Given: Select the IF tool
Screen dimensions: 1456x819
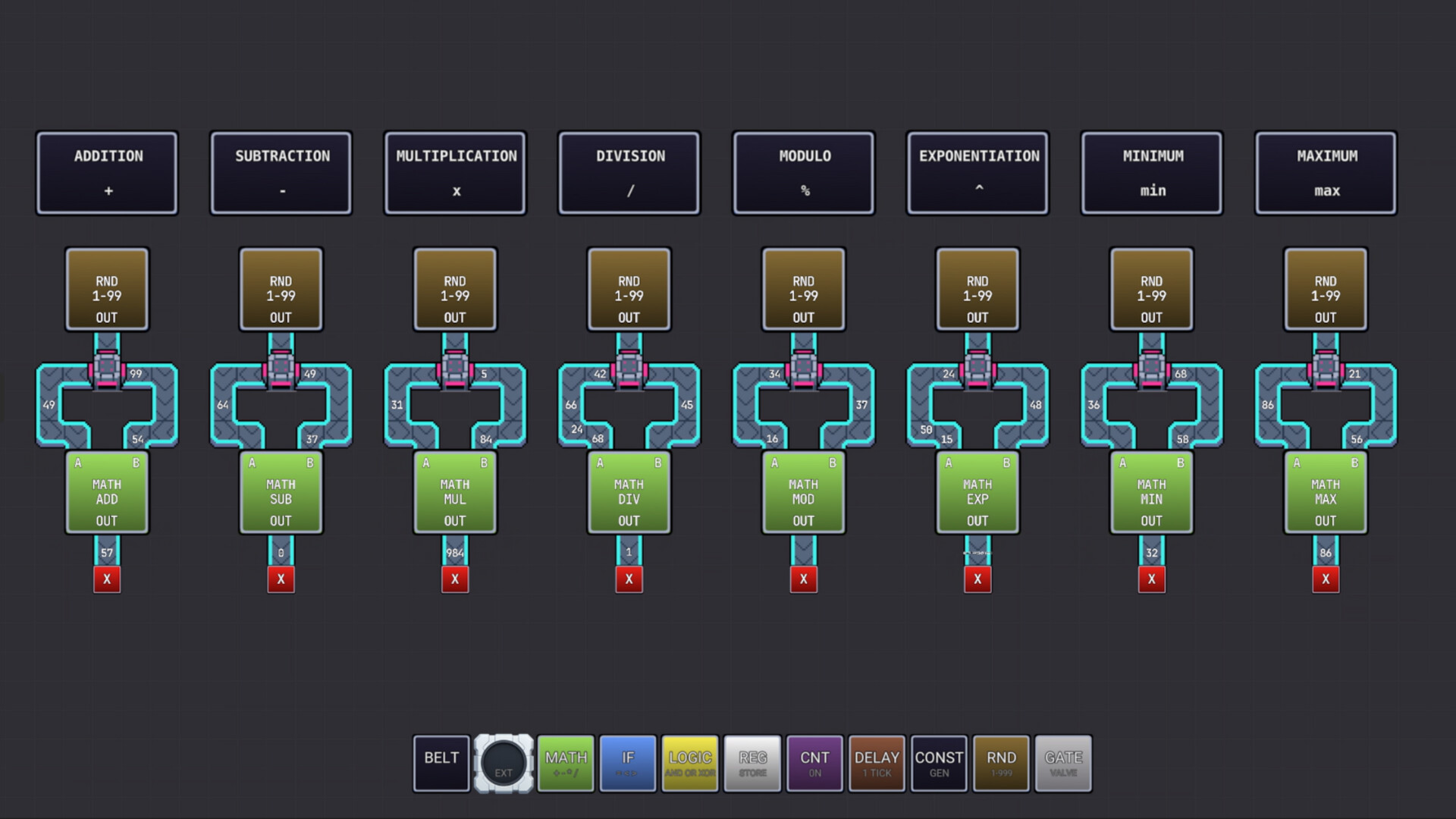Looking at the screenshot, I should (x=627, y=762).
